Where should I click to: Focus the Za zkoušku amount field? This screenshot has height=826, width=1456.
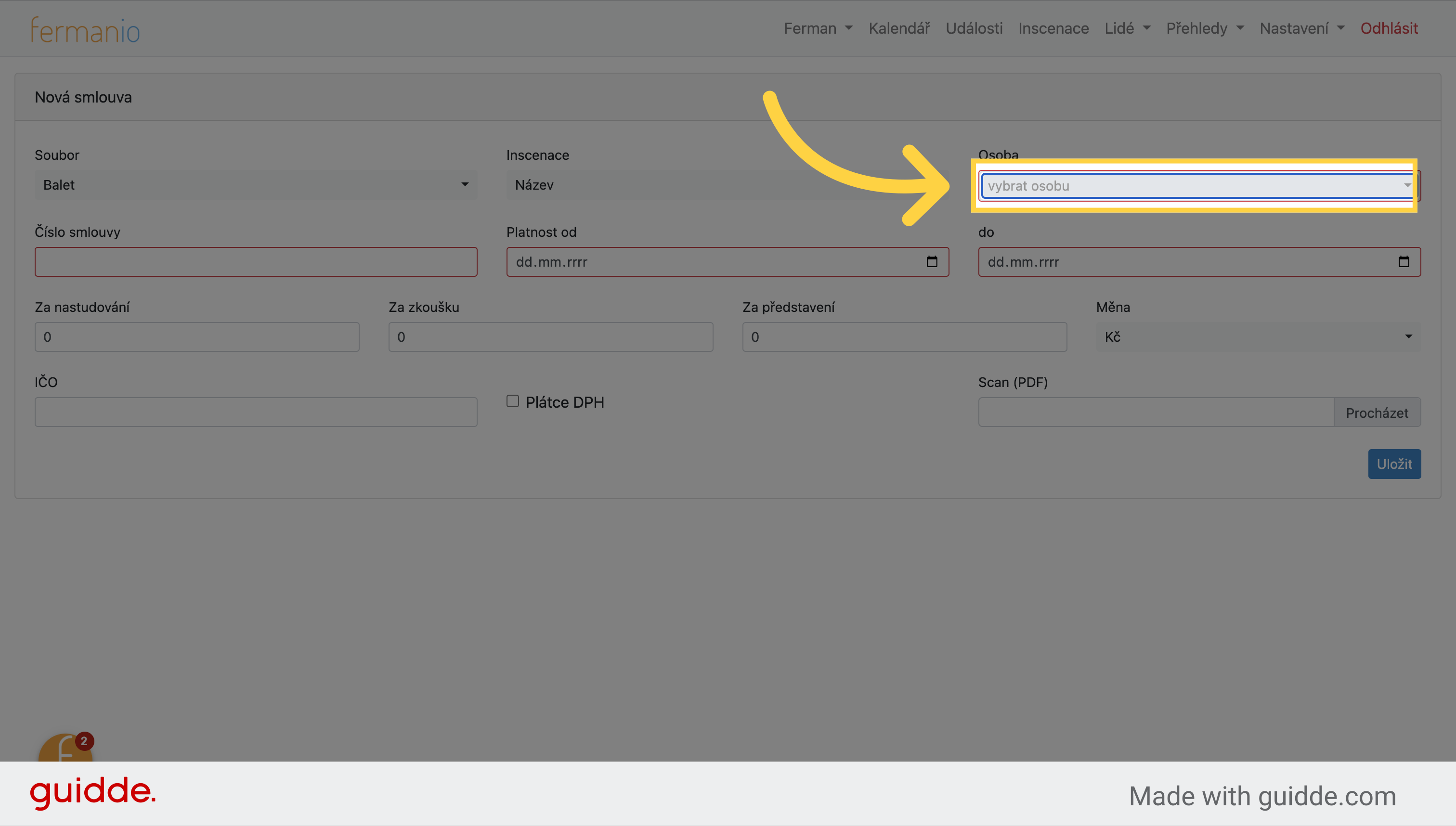pyautogui.click(x=551, y=337)
